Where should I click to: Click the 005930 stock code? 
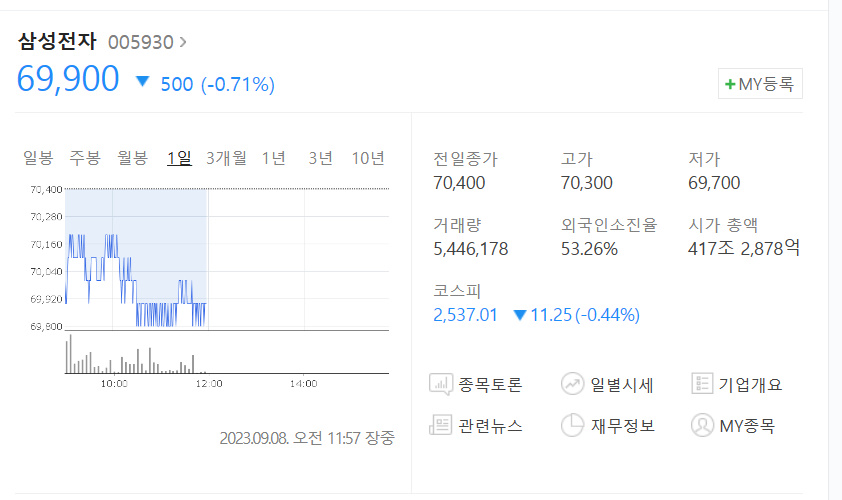pyautogui.click(x=141, y=42)
